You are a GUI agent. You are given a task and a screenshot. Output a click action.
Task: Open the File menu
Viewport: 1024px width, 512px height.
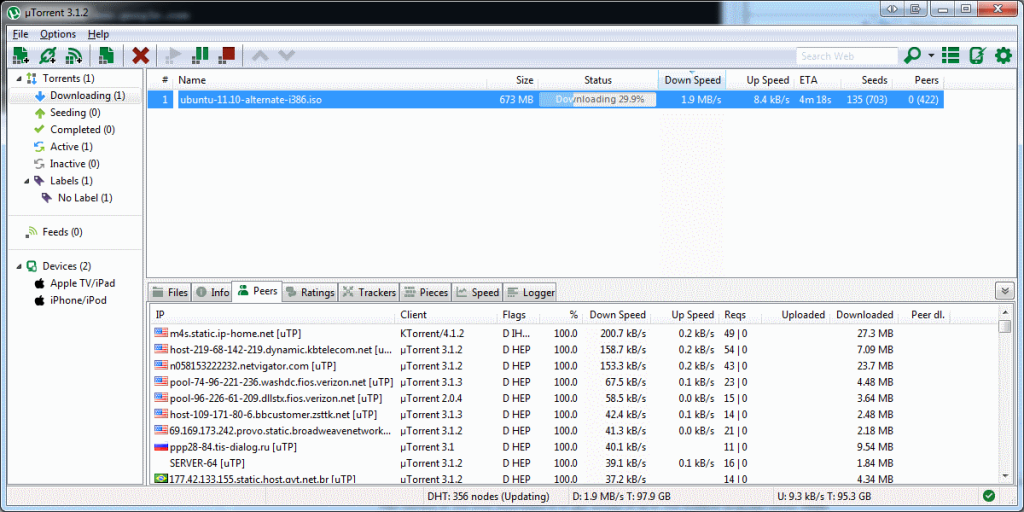pos(20,34)
